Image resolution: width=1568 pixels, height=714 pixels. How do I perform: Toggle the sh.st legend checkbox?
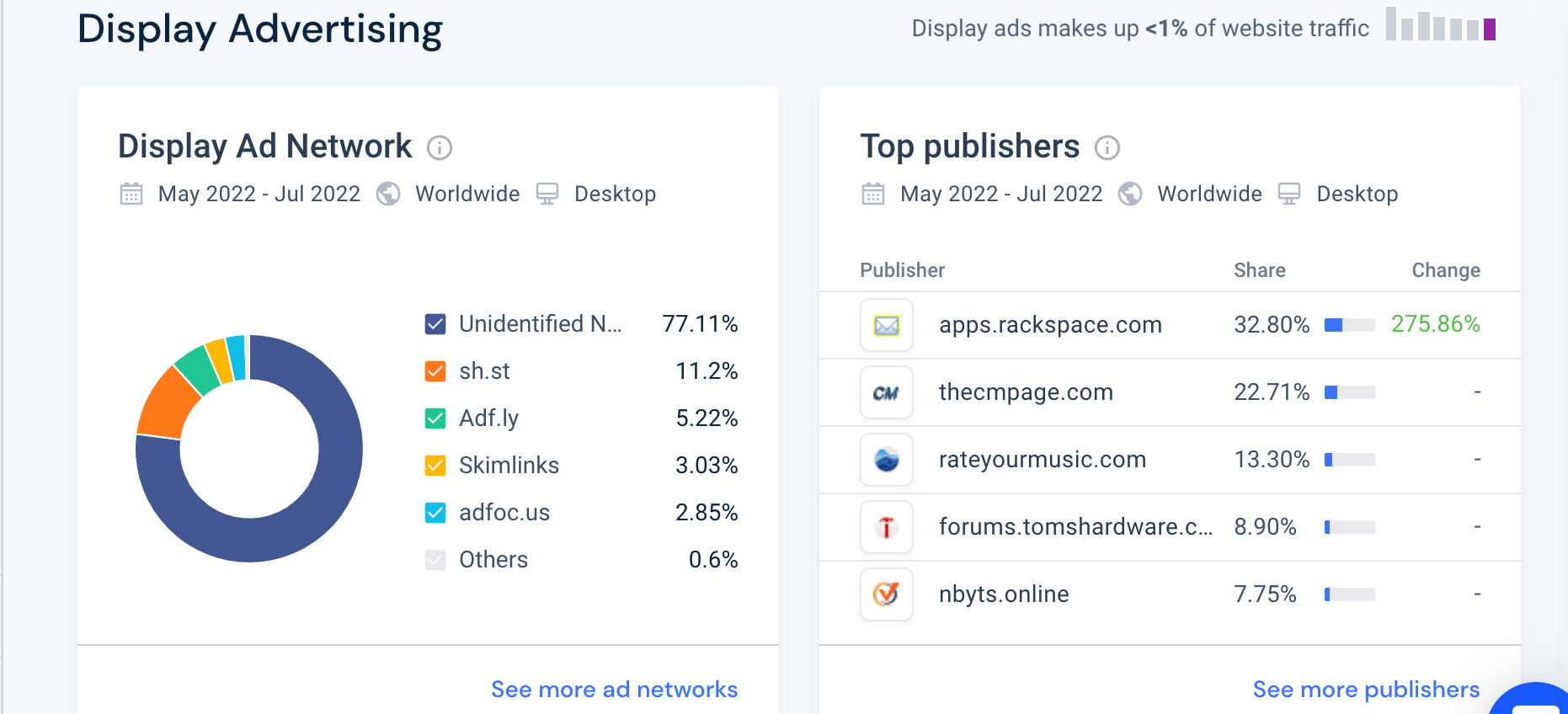pyautogui.click(x=435, y=370)
